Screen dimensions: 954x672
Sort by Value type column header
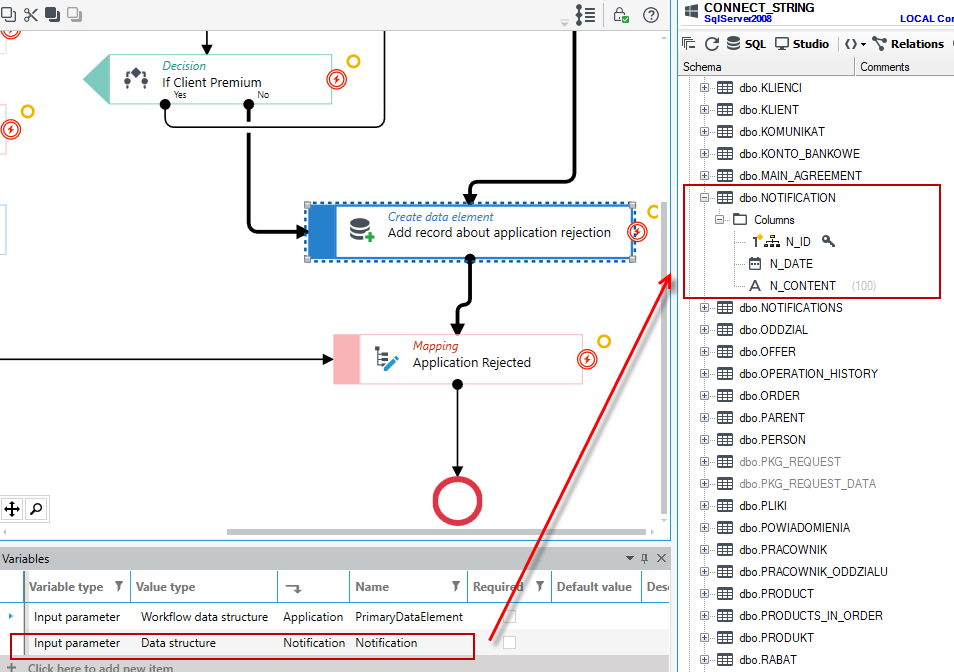(x=204, y=587)
